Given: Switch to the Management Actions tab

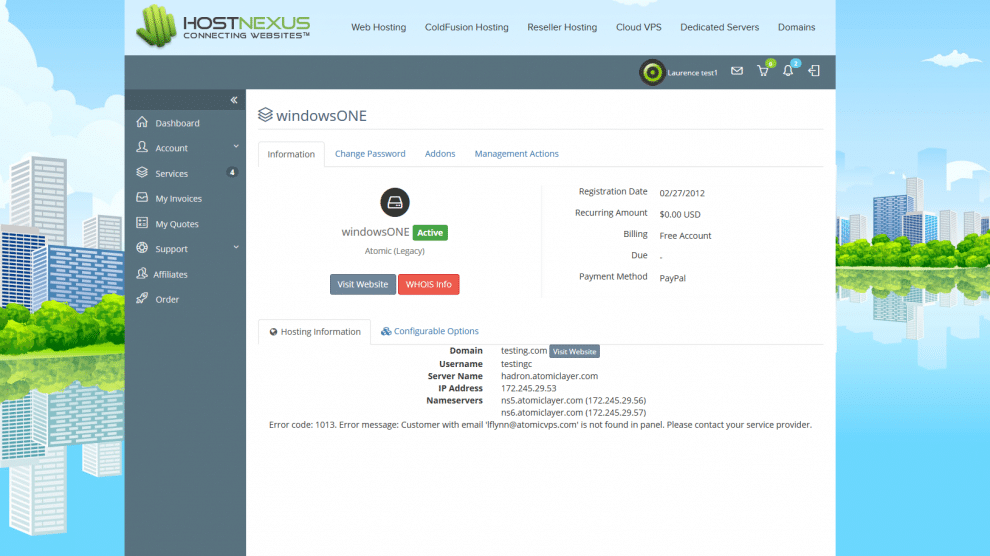Looking at the screenshot, I should pyautogui.click(x=516, y=153).
